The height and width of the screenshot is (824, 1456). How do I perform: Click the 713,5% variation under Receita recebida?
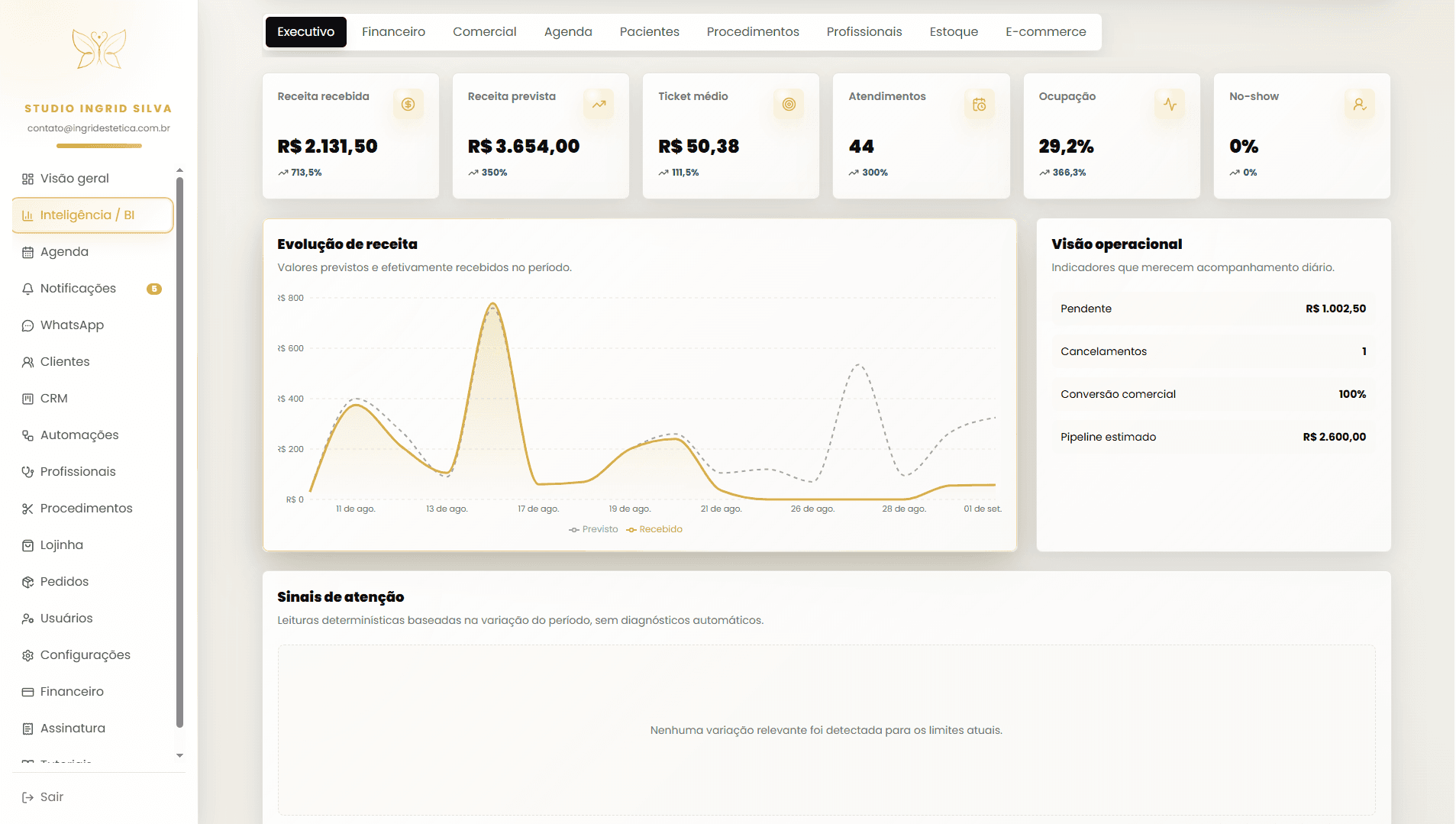click(x=306, y=173)
